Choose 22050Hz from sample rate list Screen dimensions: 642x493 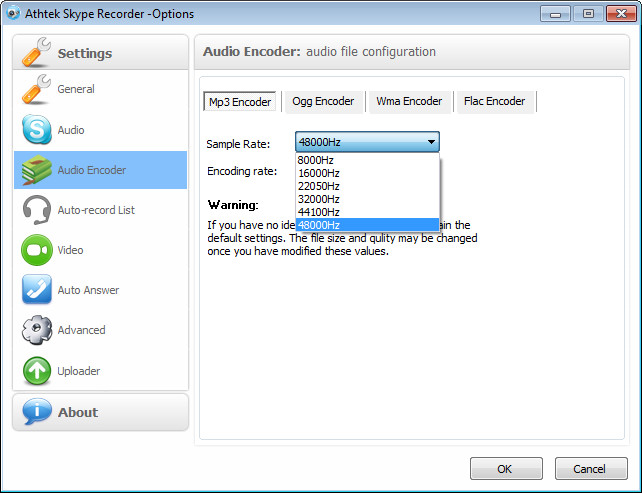point(367,186)
